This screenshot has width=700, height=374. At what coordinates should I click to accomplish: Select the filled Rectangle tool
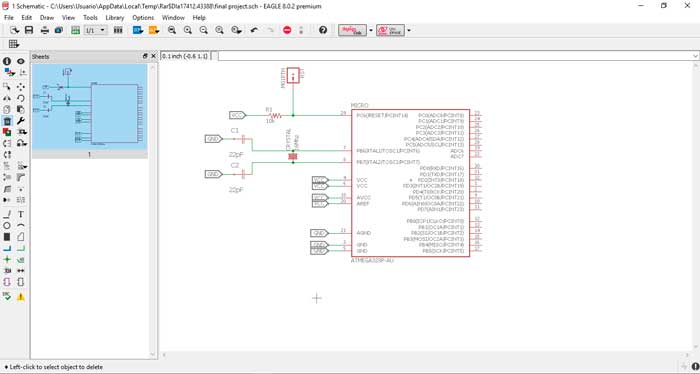(7, 237)
